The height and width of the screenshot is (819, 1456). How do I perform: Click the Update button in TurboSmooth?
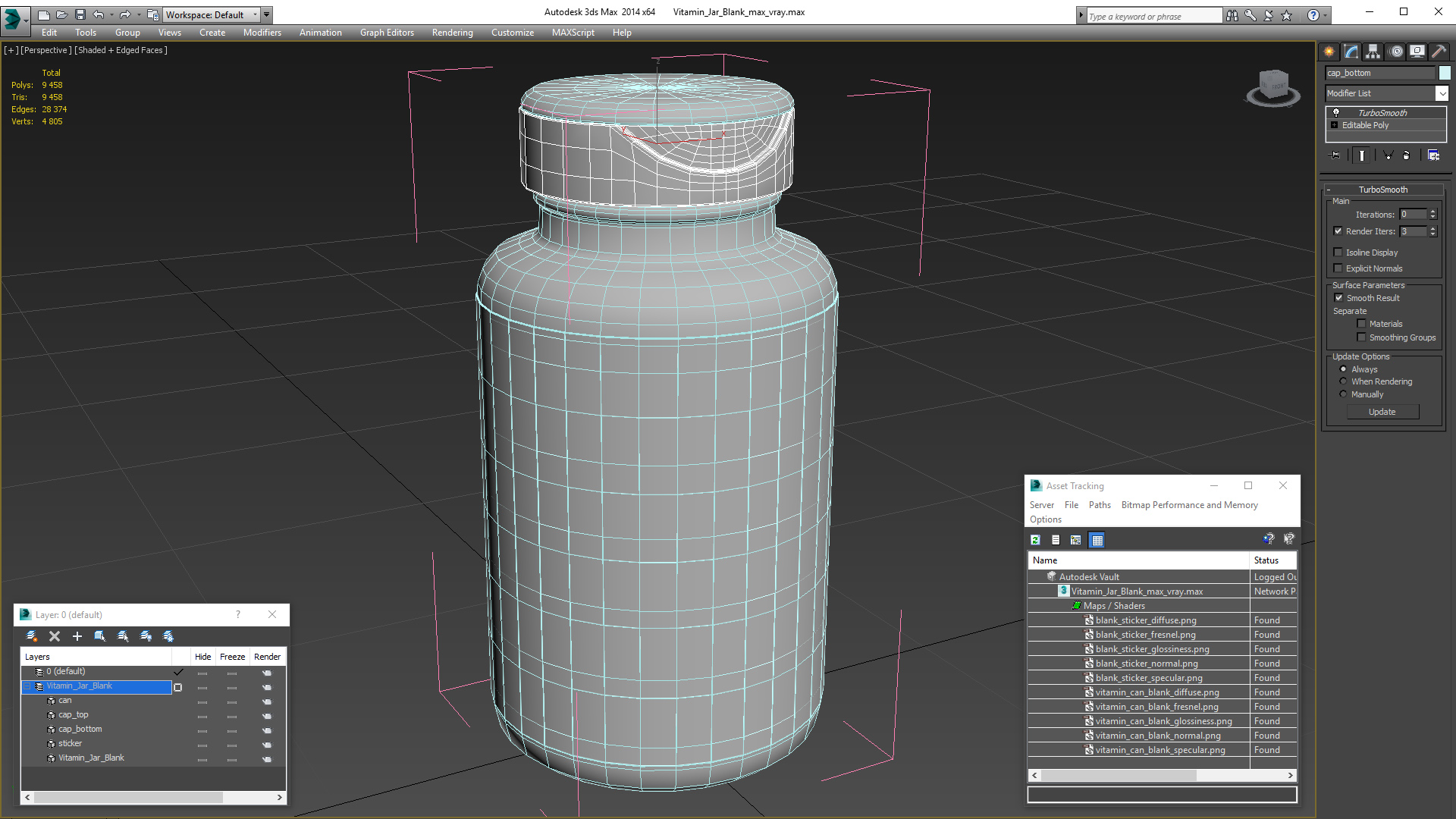[x=1383, y=412]
